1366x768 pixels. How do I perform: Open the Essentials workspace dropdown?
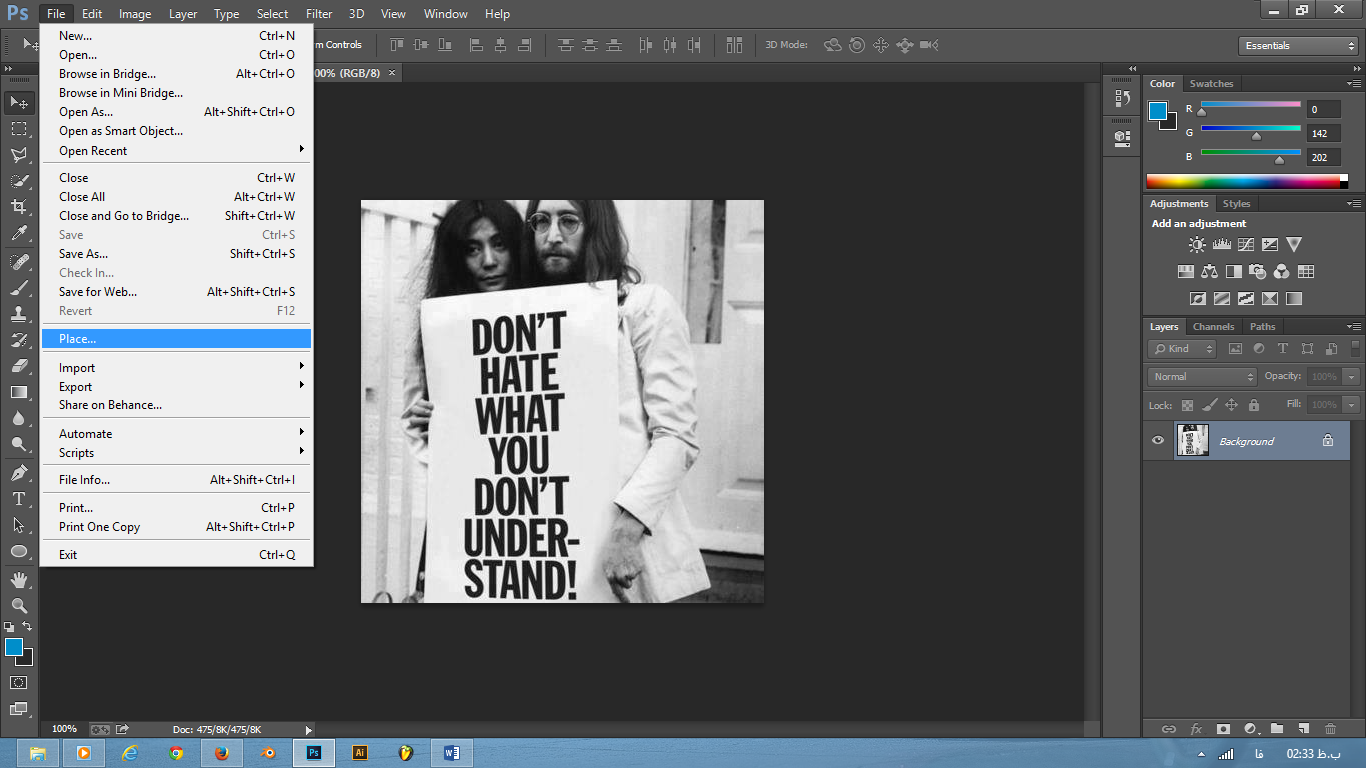(x=1298, y=45)
